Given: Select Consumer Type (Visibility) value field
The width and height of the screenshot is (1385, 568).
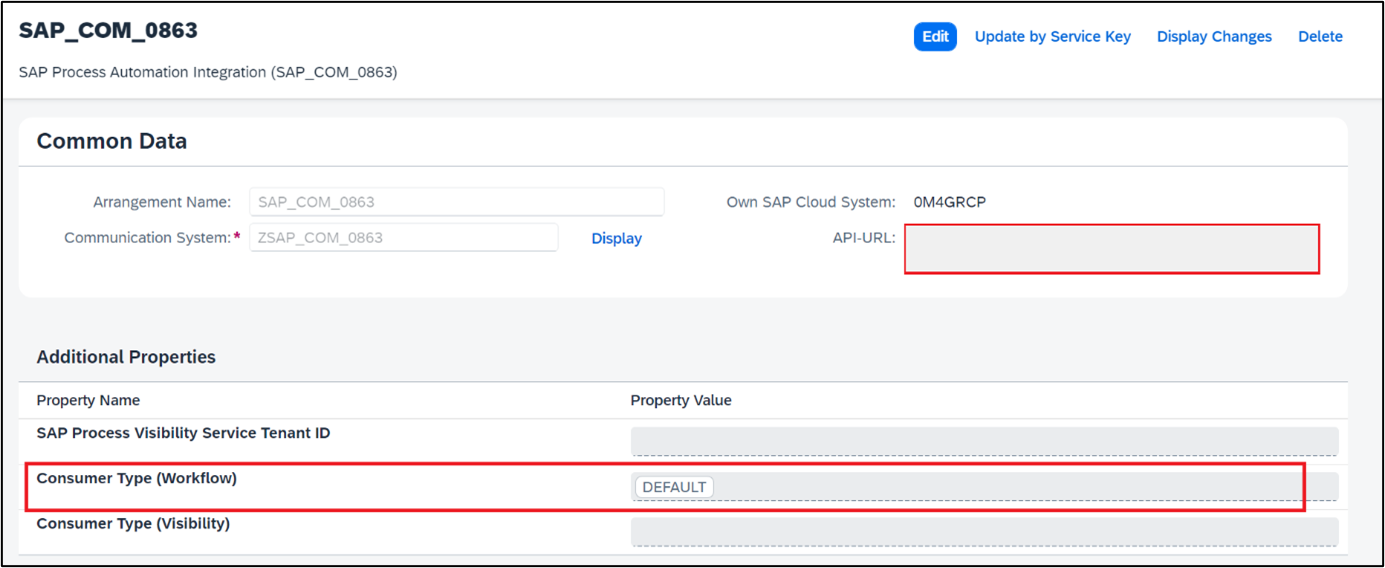Looking at the screenshot, I should pos(984,532).
